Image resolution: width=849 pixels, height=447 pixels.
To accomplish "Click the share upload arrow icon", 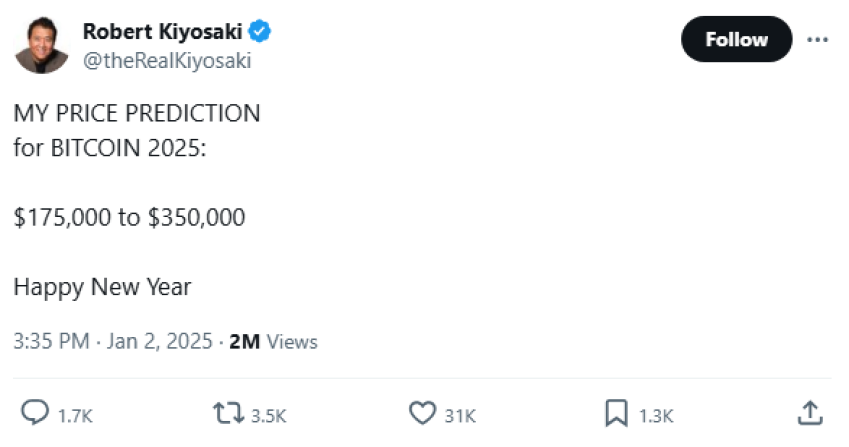I will coord(810,412).
